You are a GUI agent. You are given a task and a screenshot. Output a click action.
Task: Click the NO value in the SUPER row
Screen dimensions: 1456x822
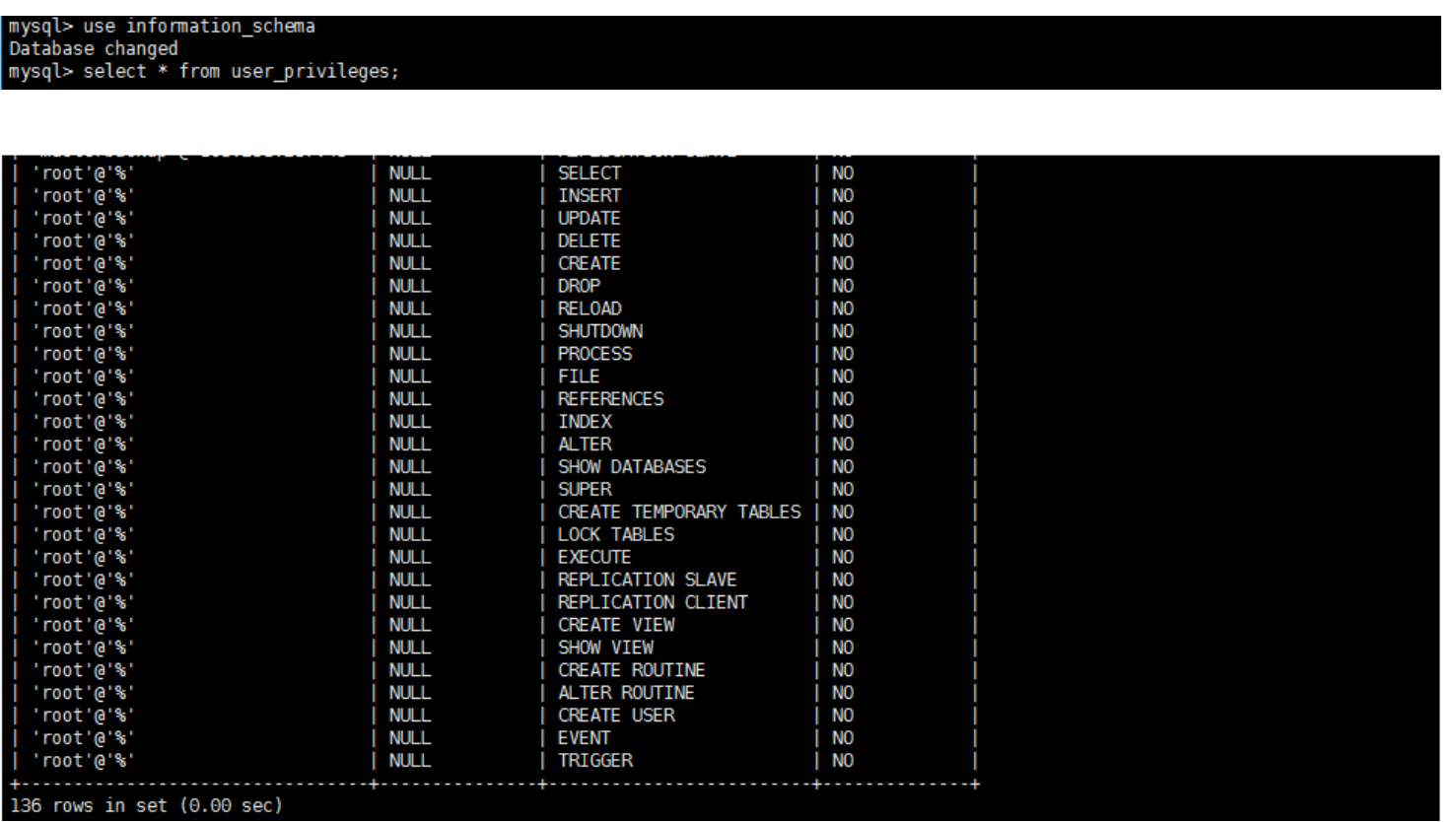843,489
